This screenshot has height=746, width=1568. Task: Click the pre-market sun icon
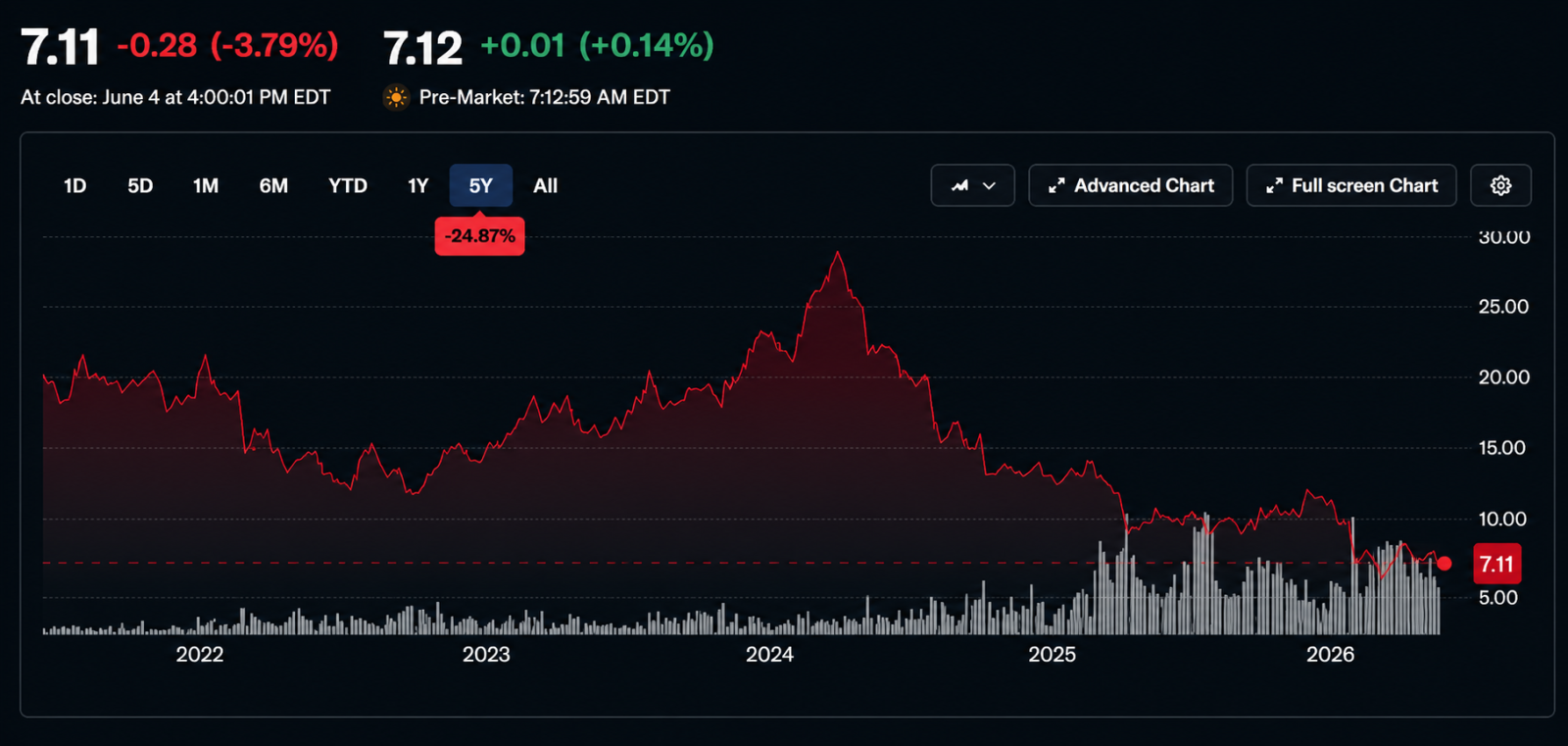(x=396, y=97)
